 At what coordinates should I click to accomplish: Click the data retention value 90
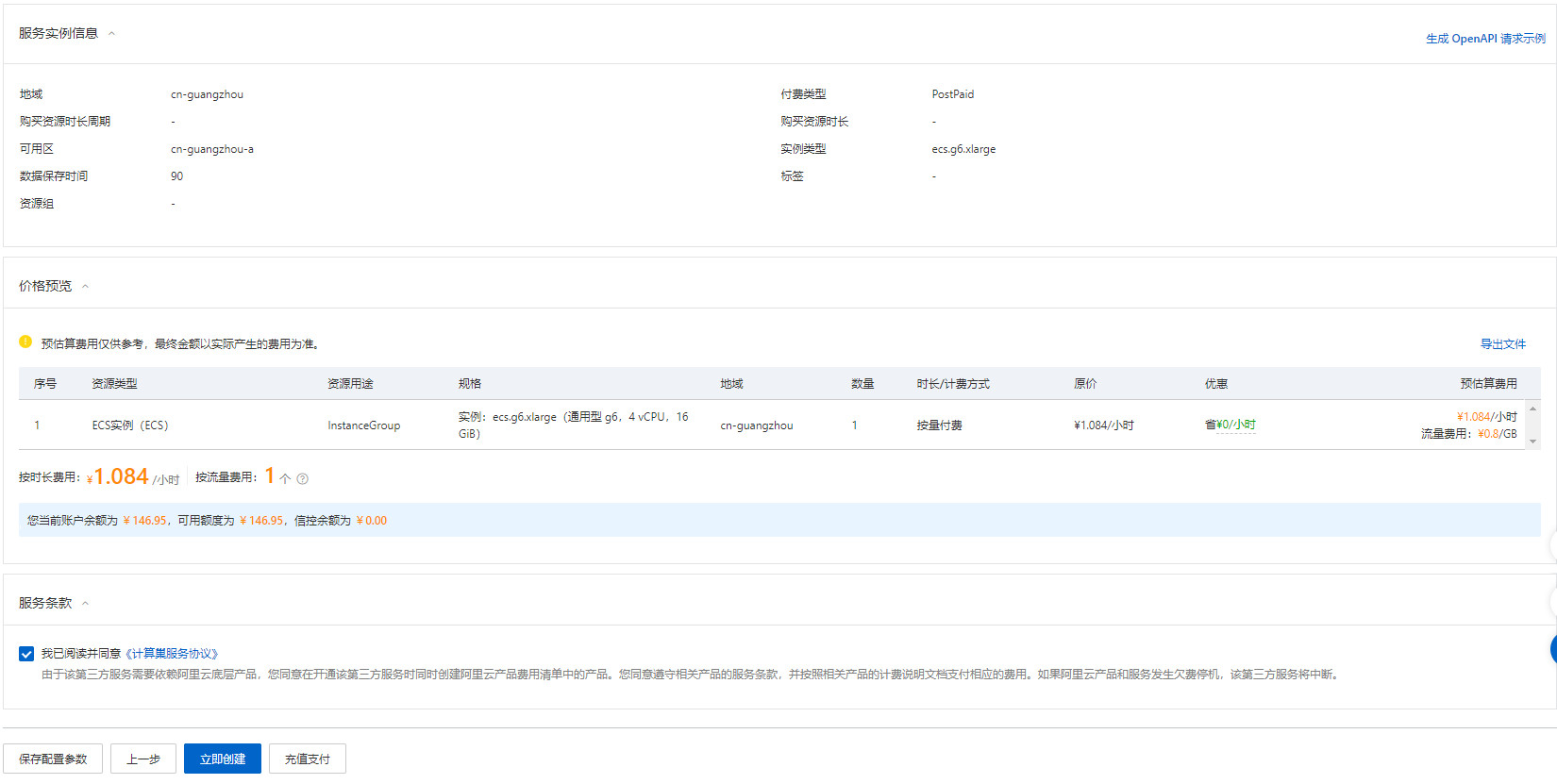(176, 176)
